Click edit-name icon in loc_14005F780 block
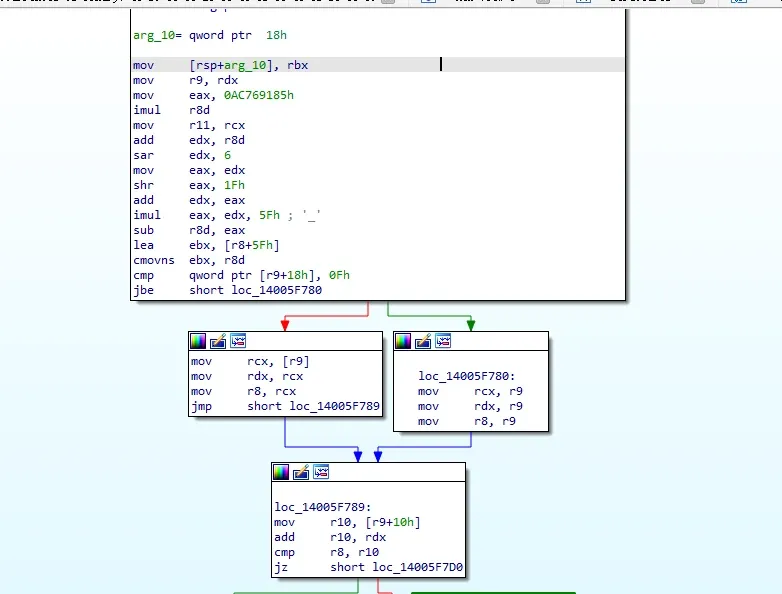This screenshot has width=782, height=594. click(x=423, y=341)
